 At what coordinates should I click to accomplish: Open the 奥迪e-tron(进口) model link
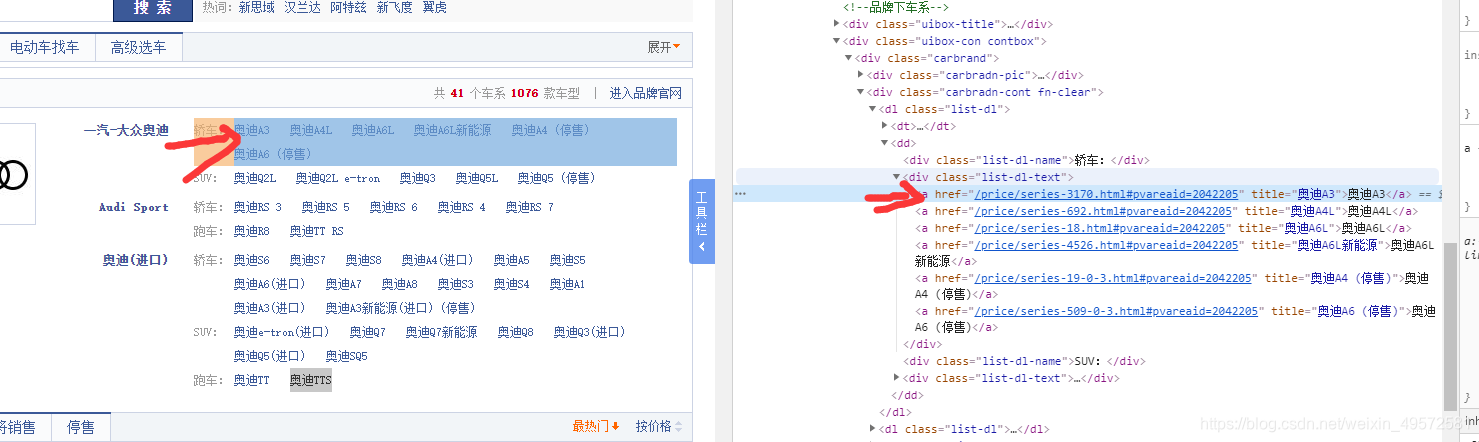point(282,332)
